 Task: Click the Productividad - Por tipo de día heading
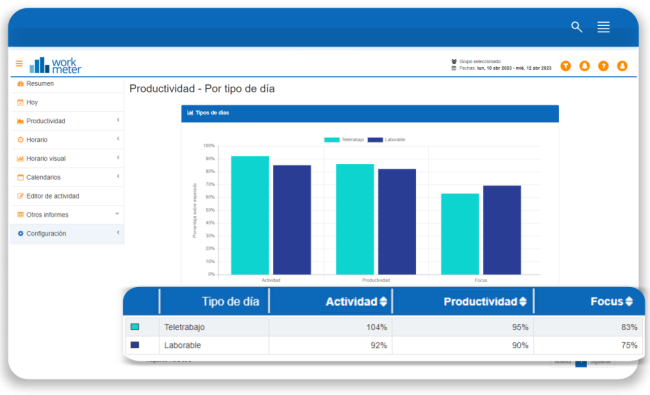(202, 89)
